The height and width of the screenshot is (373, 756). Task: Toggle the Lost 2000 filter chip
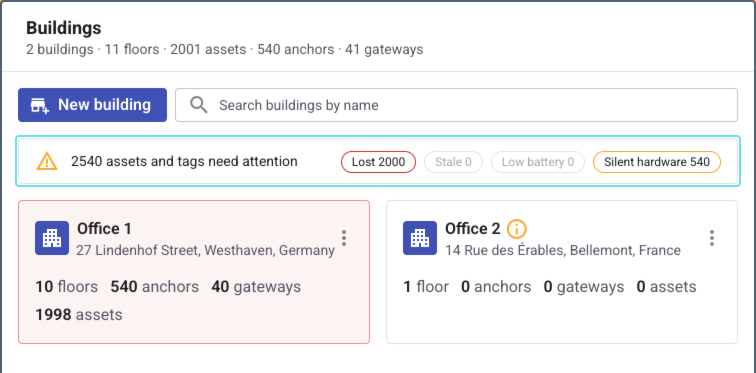click(x=378, y=162)
